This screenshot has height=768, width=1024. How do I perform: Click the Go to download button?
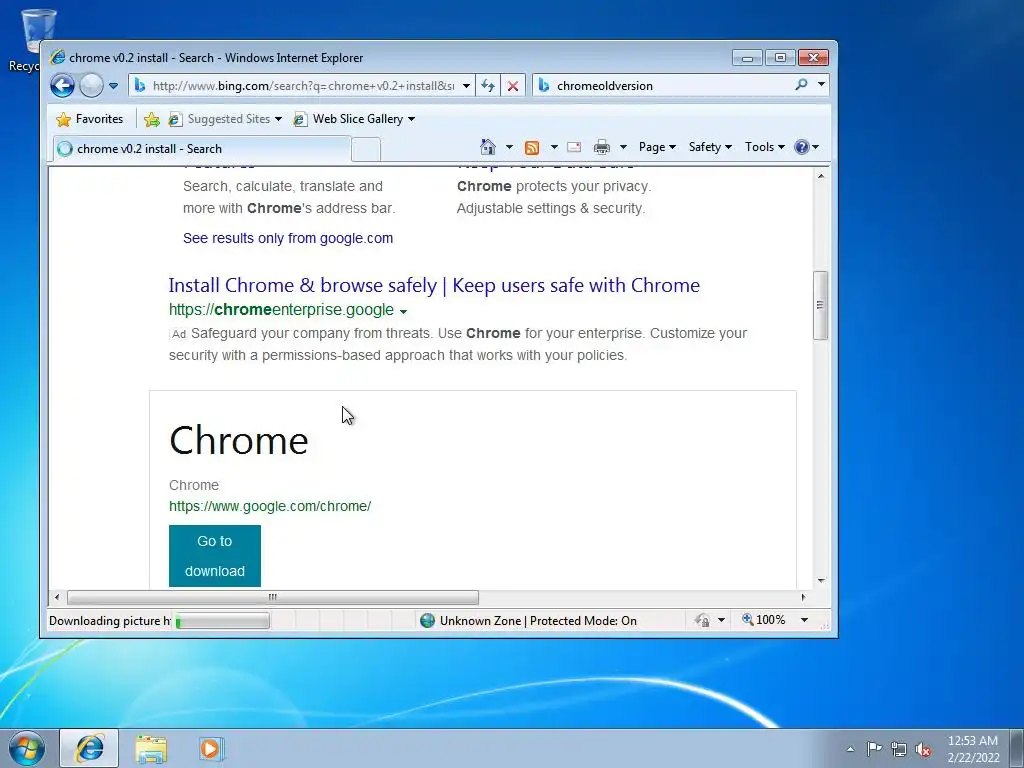(215, 556)
